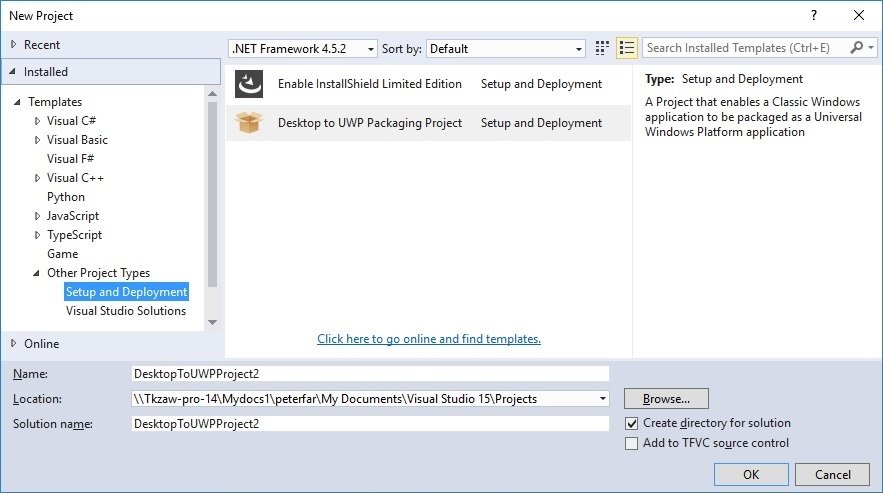Switch to medium icons list view
This screenshot has height=493, width=883.
627,48
